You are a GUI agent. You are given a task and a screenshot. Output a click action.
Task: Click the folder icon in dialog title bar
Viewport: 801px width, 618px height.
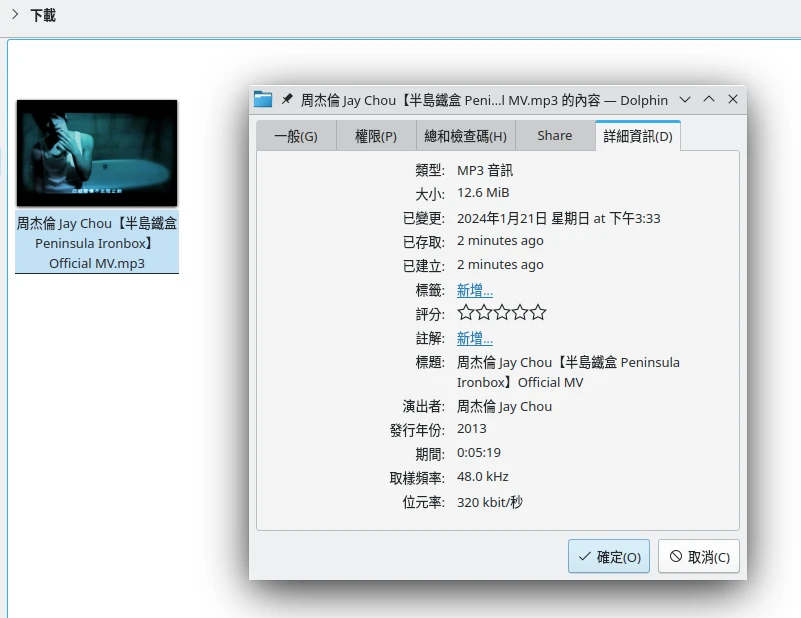[263, 100]
